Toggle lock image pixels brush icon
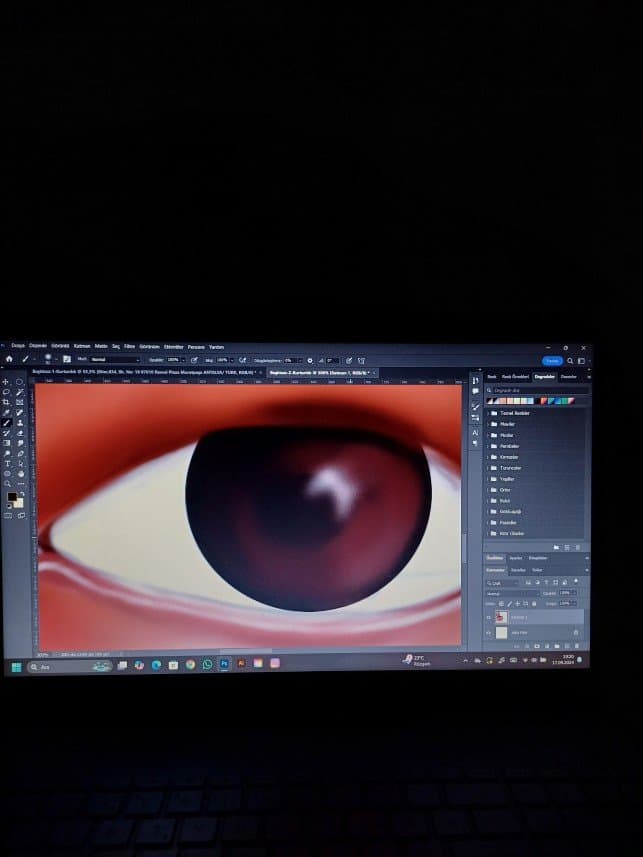Screen dimensions: 643x857 [509, 604]
